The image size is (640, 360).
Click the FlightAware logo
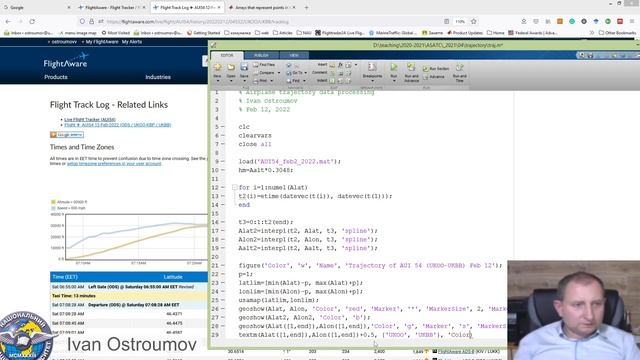(66, 61)
